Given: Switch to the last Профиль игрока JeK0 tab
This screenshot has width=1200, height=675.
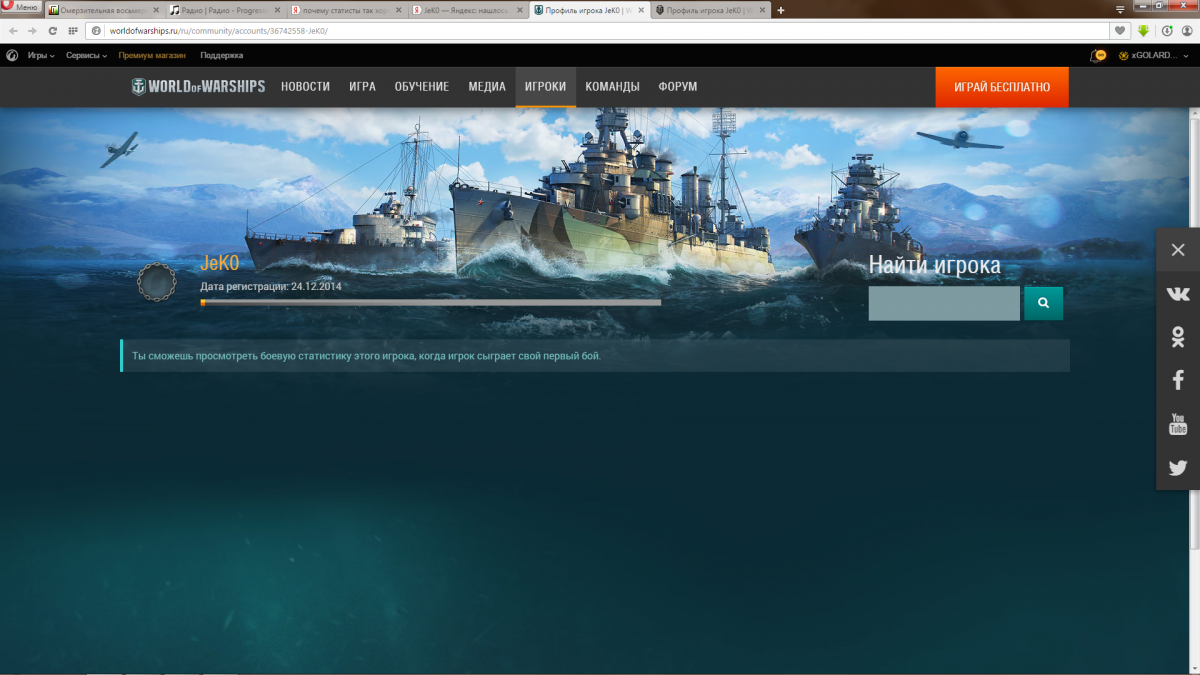Looking at the screenshot, I should click(710, 10).
